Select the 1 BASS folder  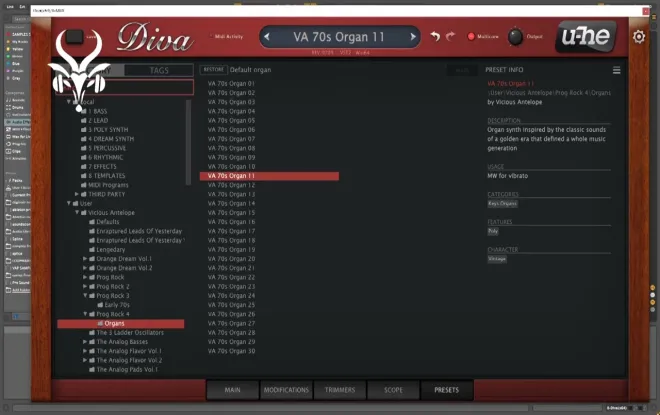(98, 111)
